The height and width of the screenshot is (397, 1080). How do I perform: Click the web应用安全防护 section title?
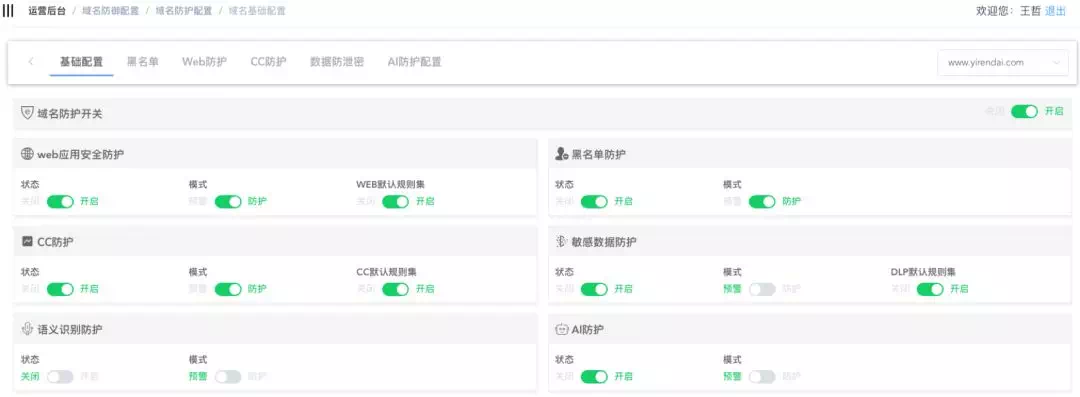pos(81,154)
